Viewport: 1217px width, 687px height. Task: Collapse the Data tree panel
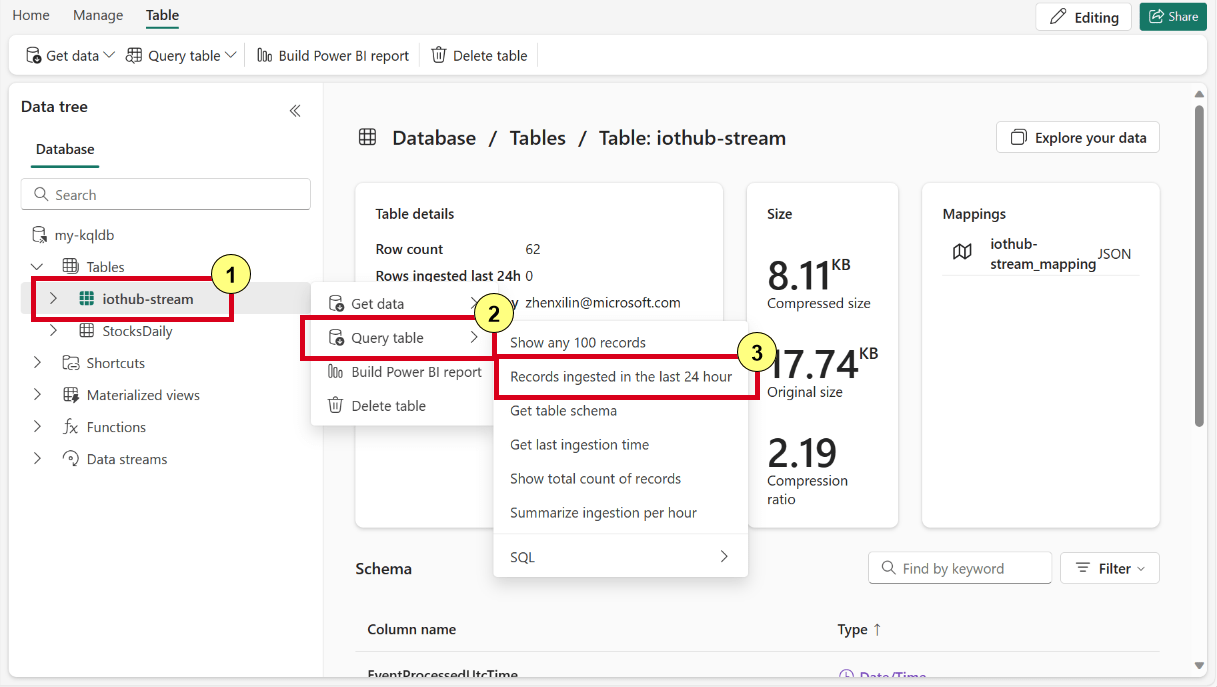click(x=294, y=111)
